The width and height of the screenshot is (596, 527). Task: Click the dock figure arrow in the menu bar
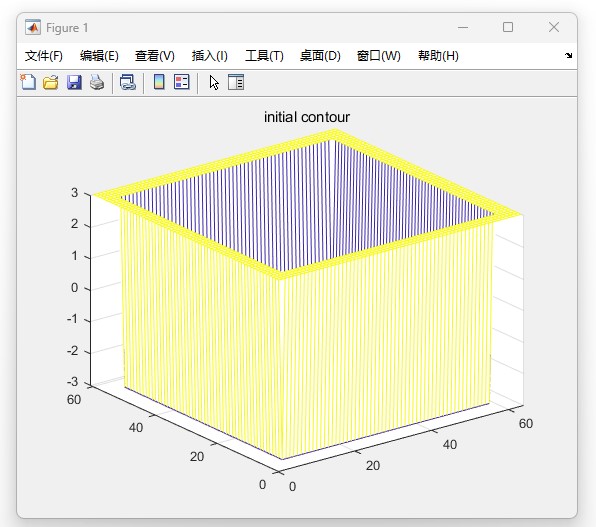pyautogui.click(x=568, y=56)
